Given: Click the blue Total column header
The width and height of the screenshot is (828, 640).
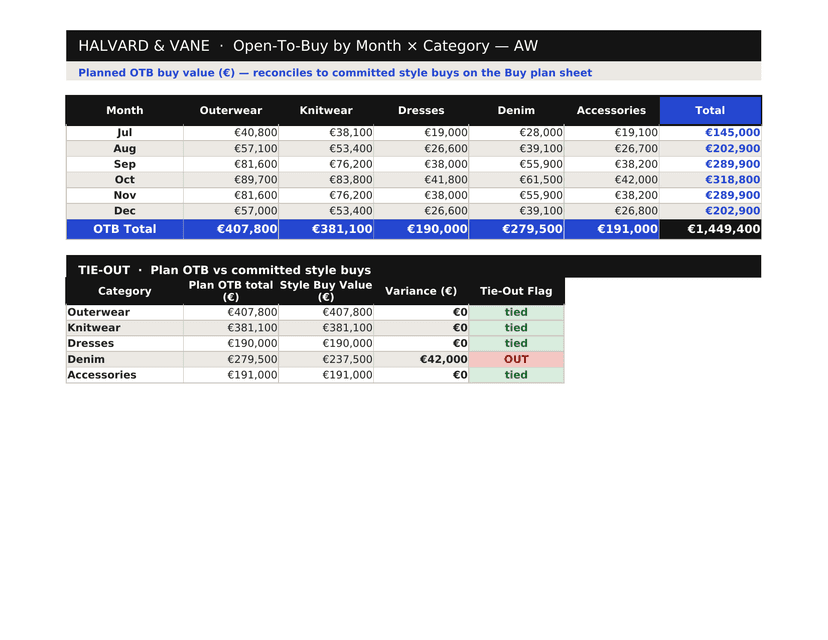Looking at the screenshot, I should point(710,110).
